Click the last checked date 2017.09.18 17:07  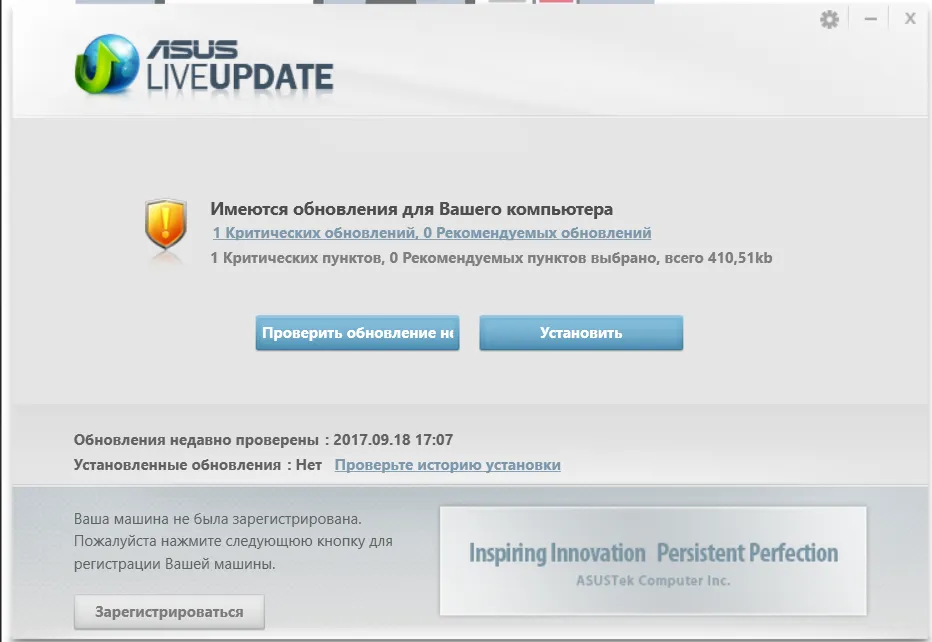click(393, 440)
